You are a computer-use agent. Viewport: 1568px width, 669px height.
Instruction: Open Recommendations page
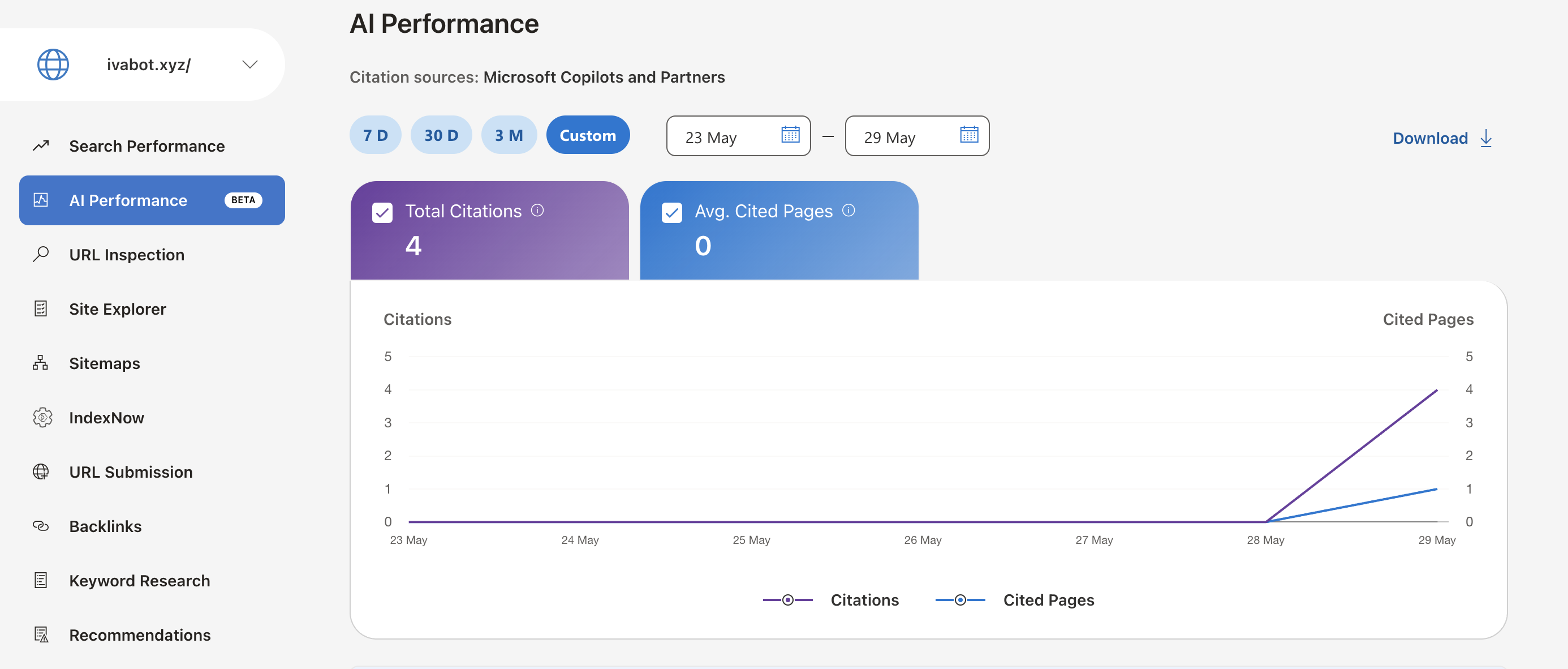click(x=140, y=635)
